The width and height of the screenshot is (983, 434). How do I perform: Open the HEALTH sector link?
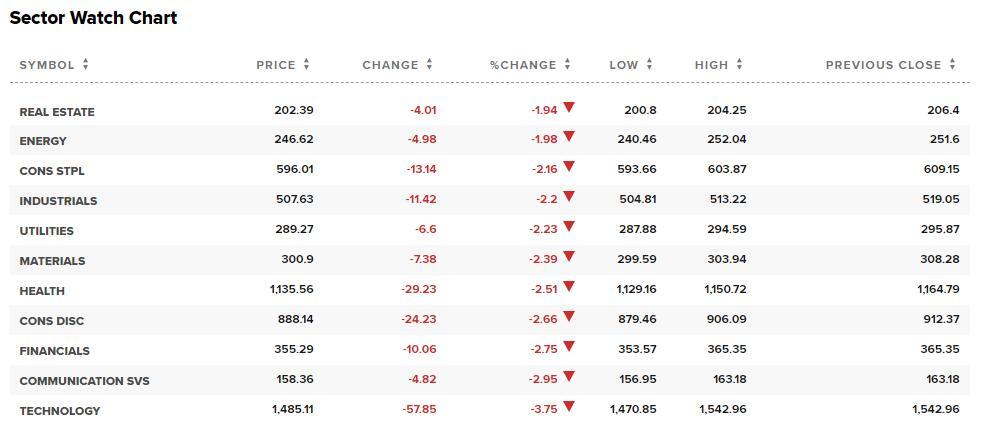click(x=42, y=291)
